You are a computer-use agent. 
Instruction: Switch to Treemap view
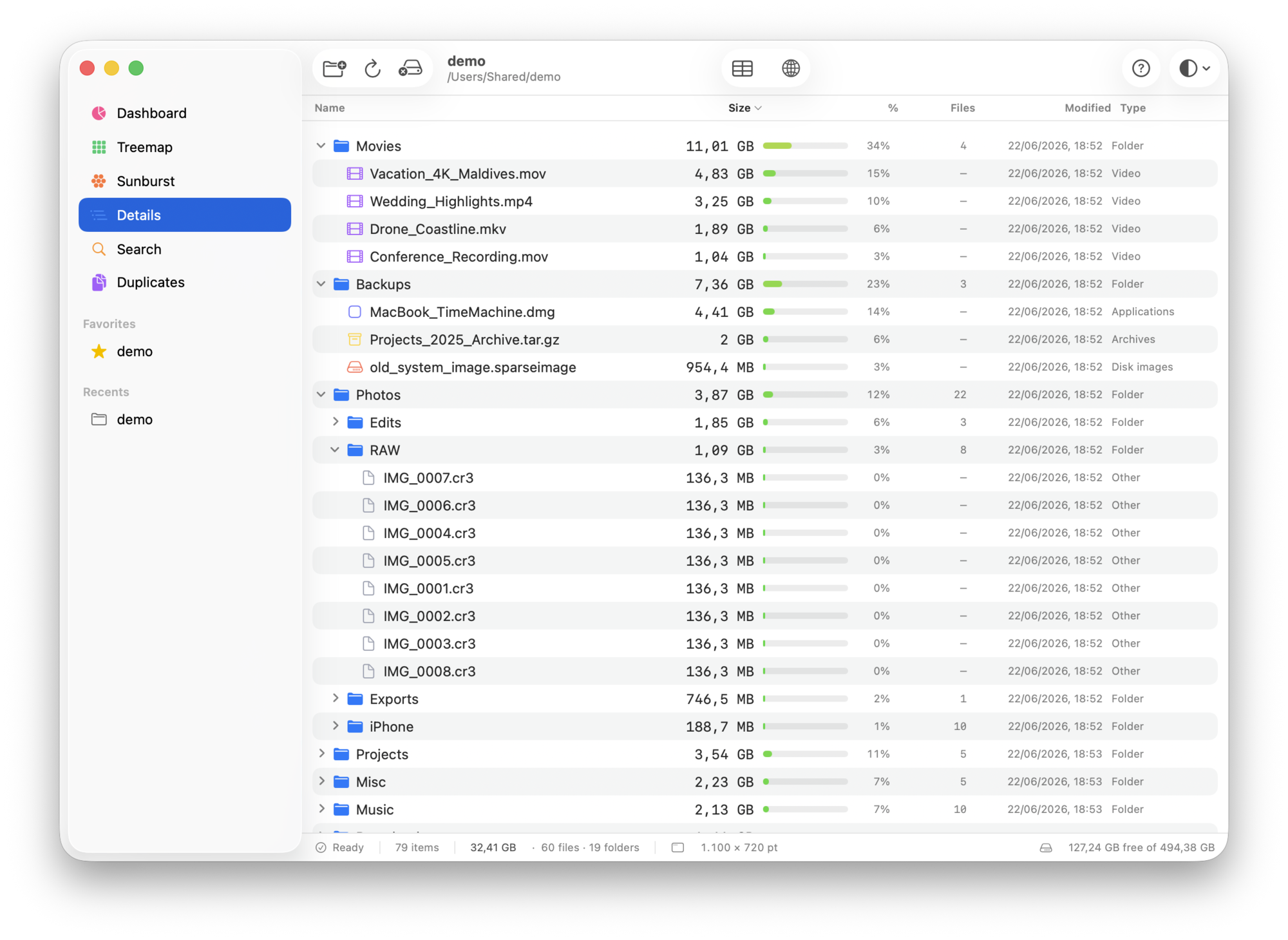pyautogui.click(x=185, y=148)
